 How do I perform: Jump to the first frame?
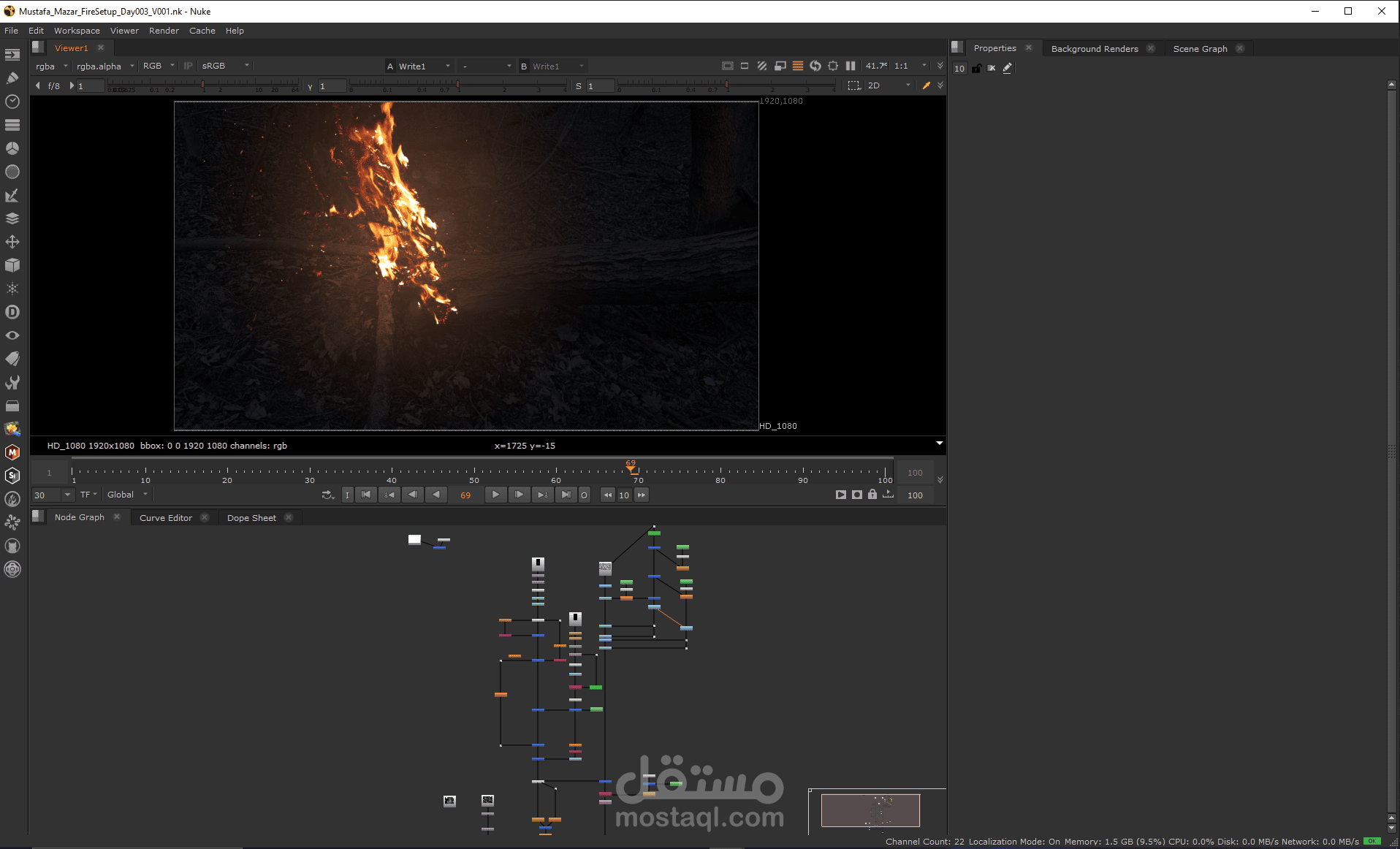point(366,495)
